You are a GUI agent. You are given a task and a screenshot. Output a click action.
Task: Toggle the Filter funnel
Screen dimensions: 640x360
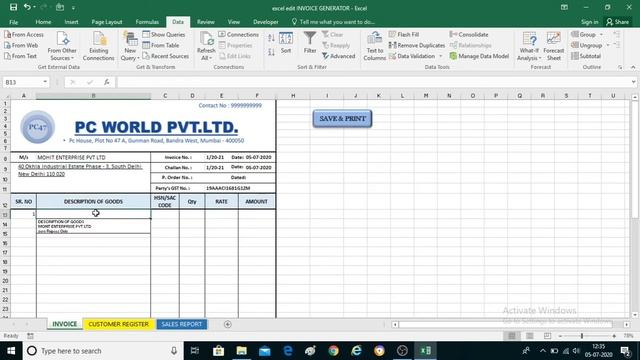point(310,43)
